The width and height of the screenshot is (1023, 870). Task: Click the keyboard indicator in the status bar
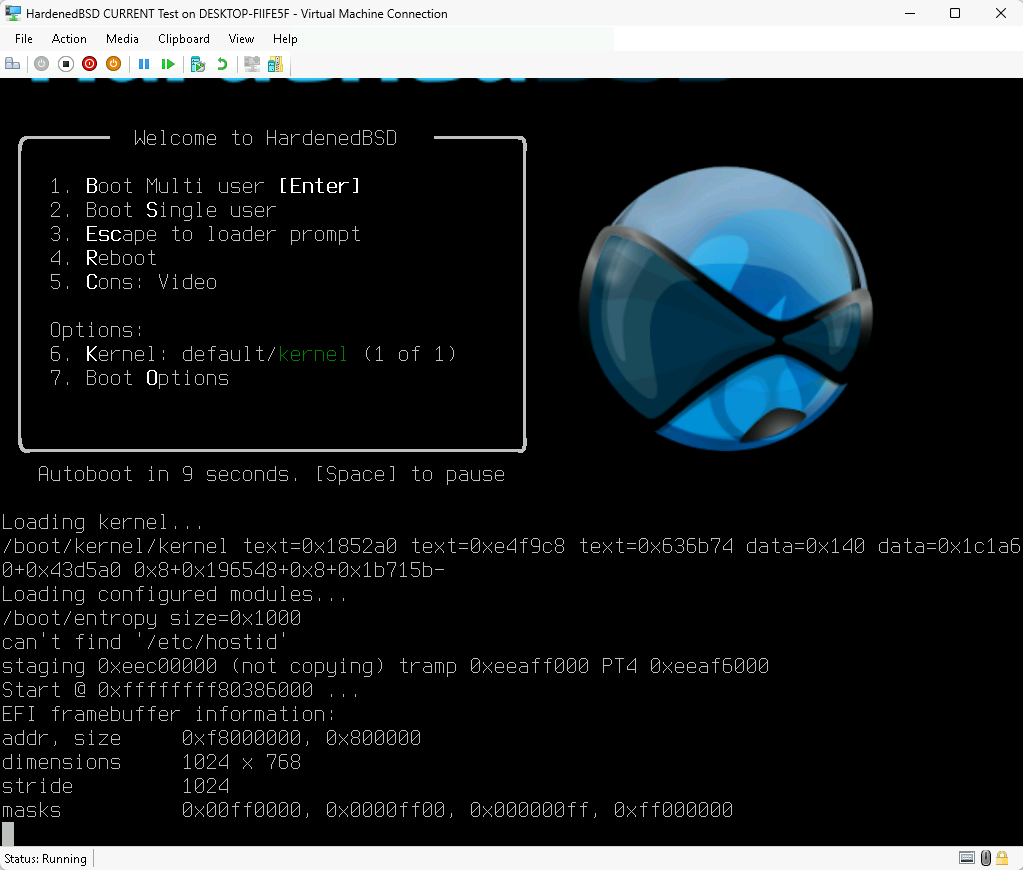[x=967, y=858]
